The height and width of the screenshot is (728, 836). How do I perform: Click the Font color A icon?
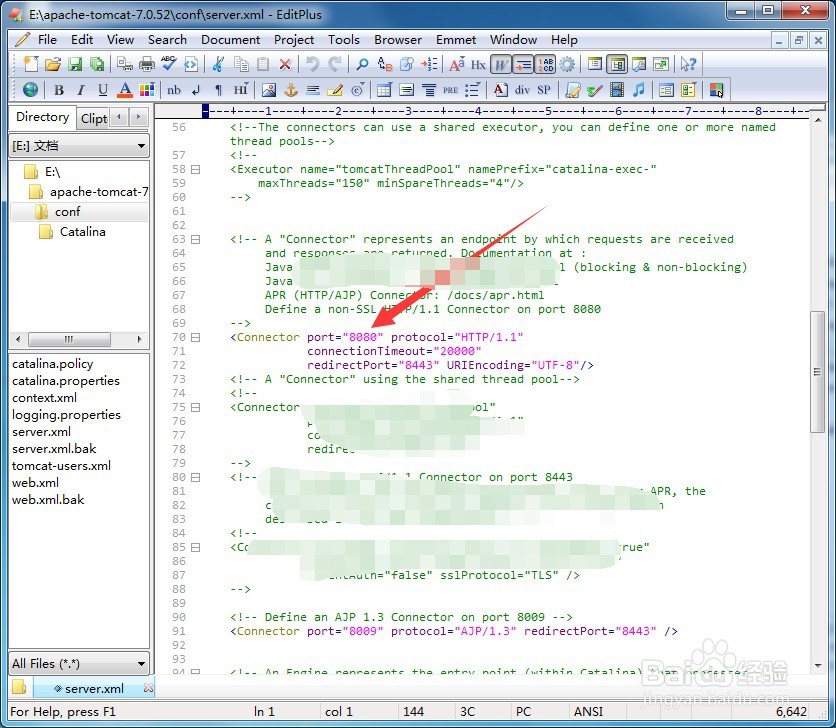pos(125,90)
